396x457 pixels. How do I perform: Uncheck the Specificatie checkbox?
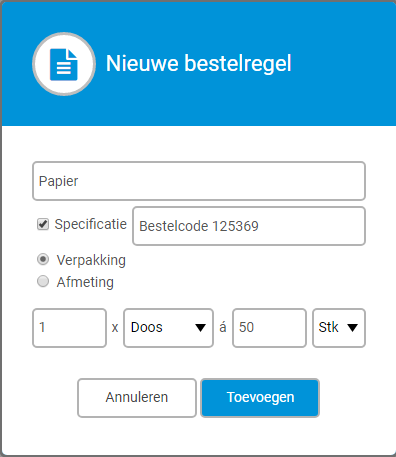[x=43, y=224]
